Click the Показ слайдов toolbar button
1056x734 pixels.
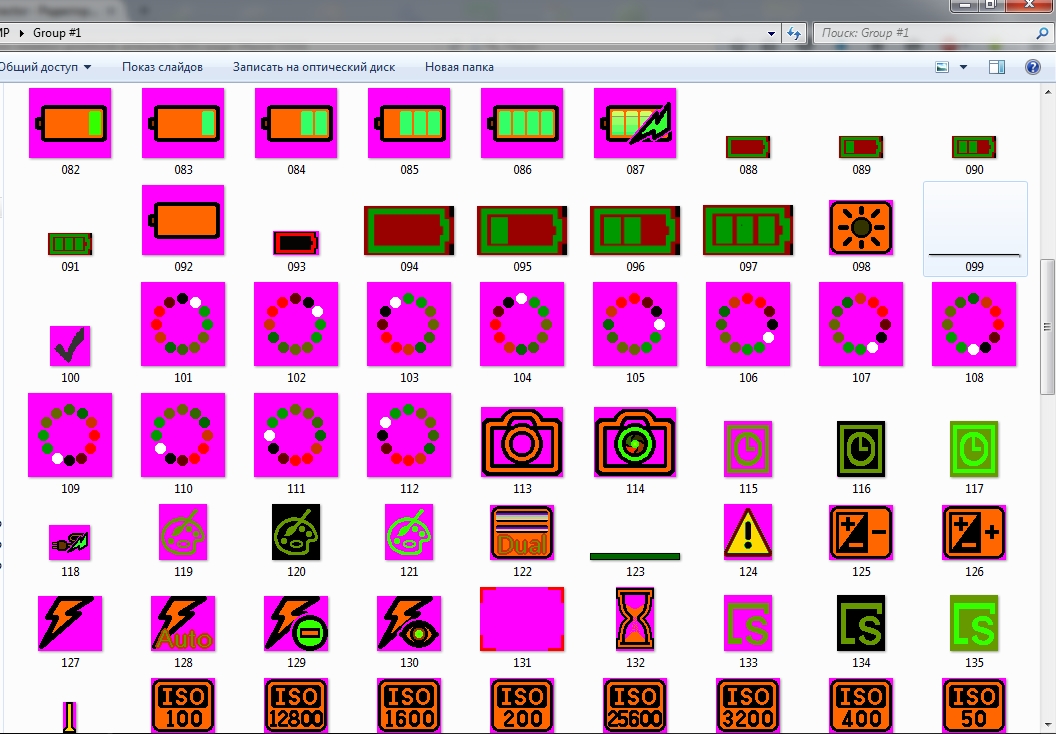(162, 67)
